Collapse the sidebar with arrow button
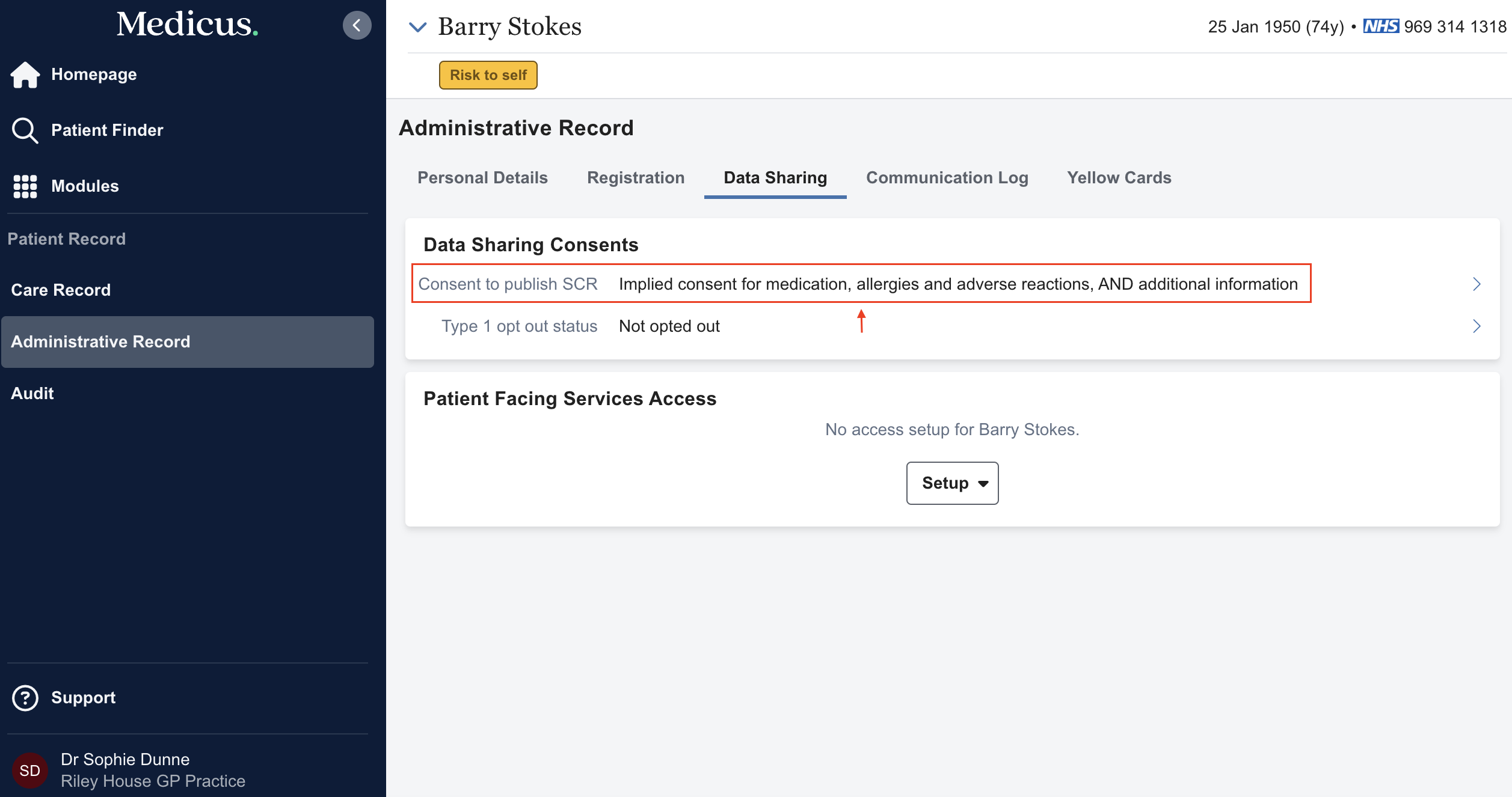 tap(357, 25)
